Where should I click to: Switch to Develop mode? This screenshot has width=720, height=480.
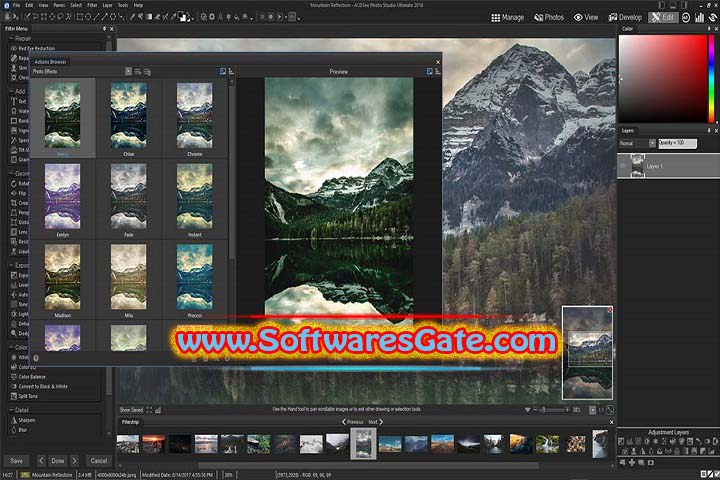click(x=625, y=17)
